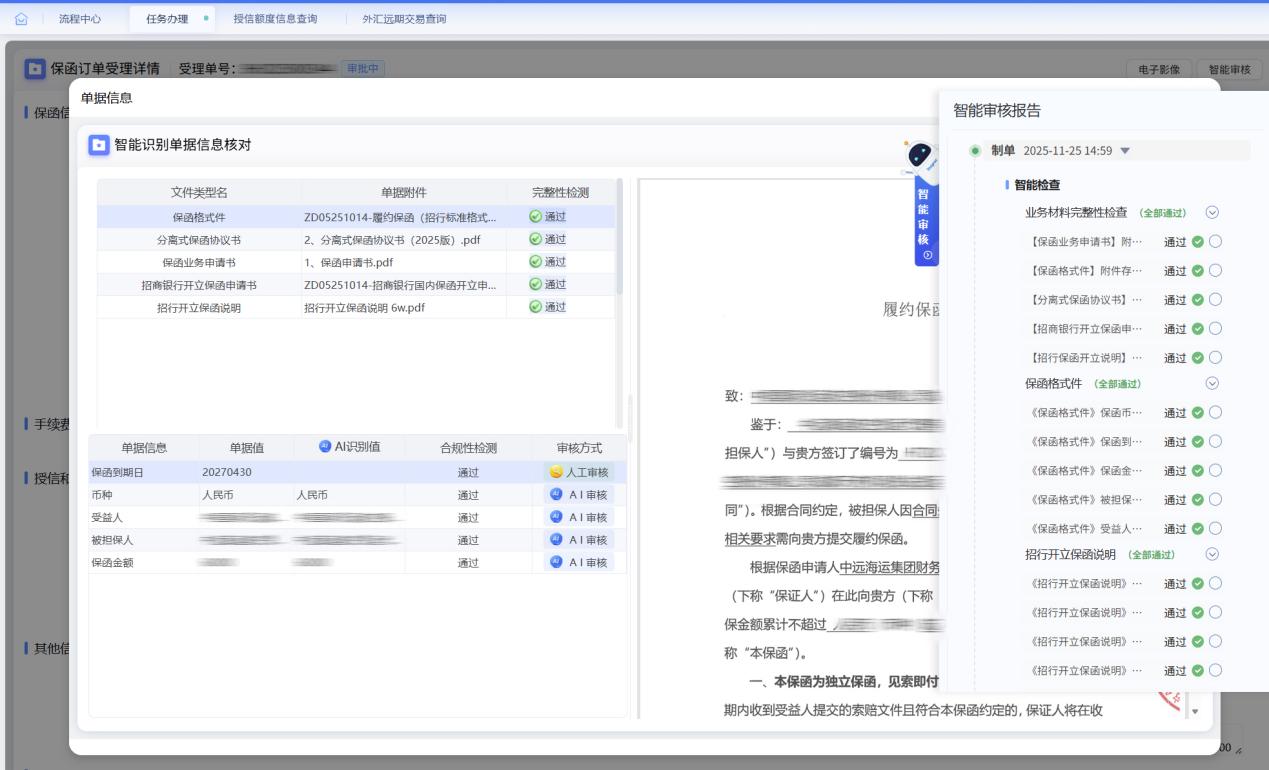
Task: Click the home icon in top tab bar
Action: [22, 19]
